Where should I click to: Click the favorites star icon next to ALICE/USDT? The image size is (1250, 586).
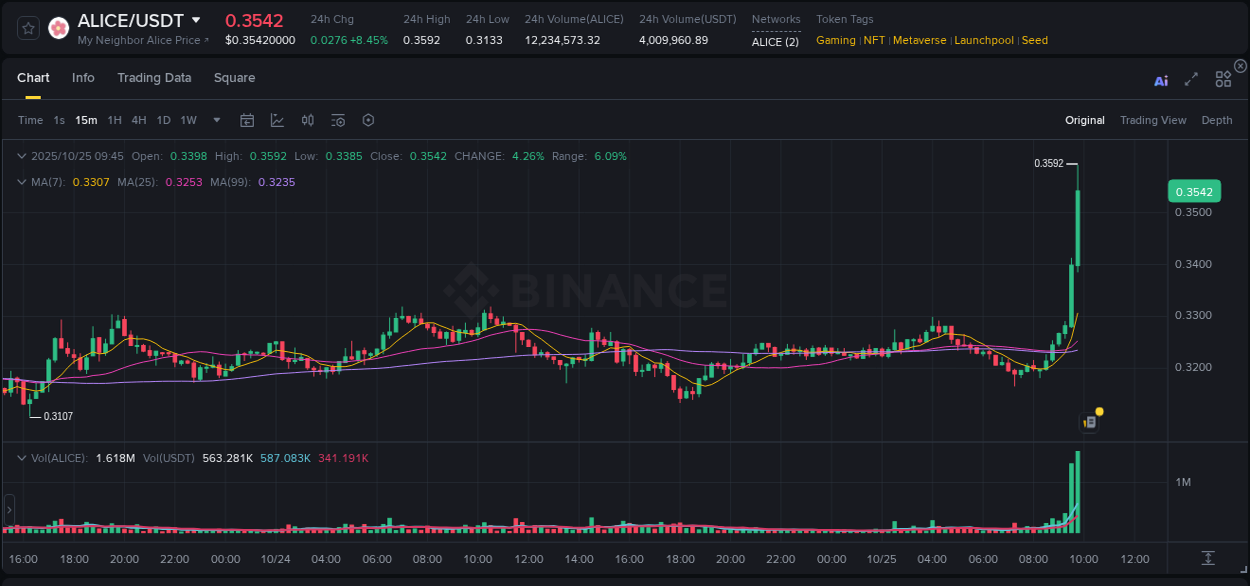coord(27,27)
